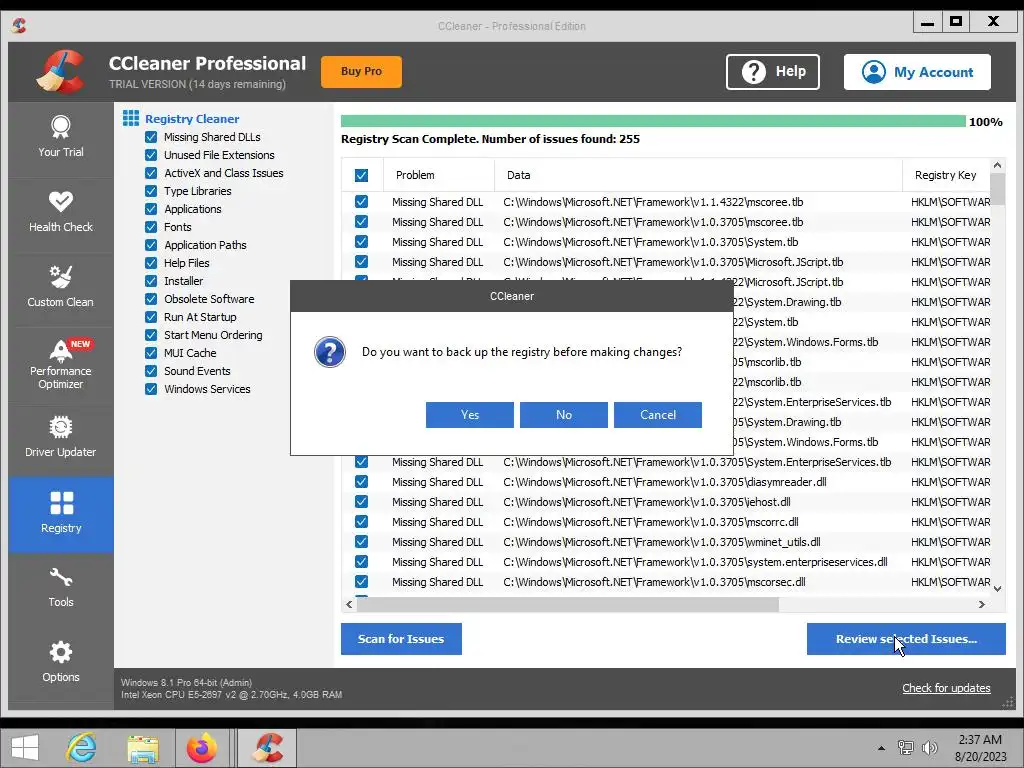This screenshot has width=1024, height=768.
Task: Toggle Applications checkbox
Action: 151,209
